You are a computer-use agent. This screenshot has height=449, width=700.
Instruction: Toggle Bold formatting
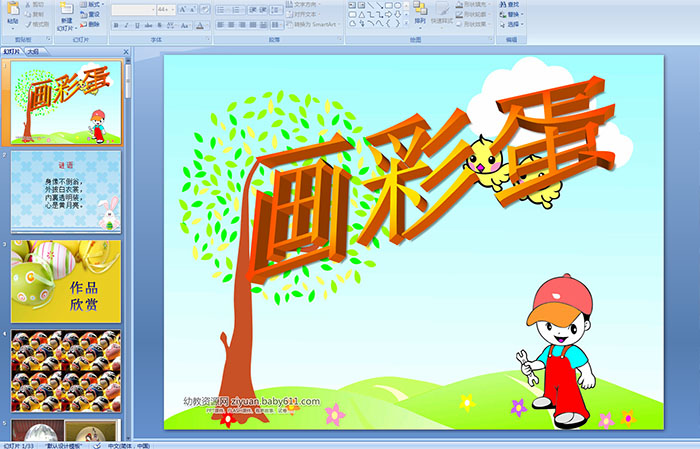click(116, 25)
